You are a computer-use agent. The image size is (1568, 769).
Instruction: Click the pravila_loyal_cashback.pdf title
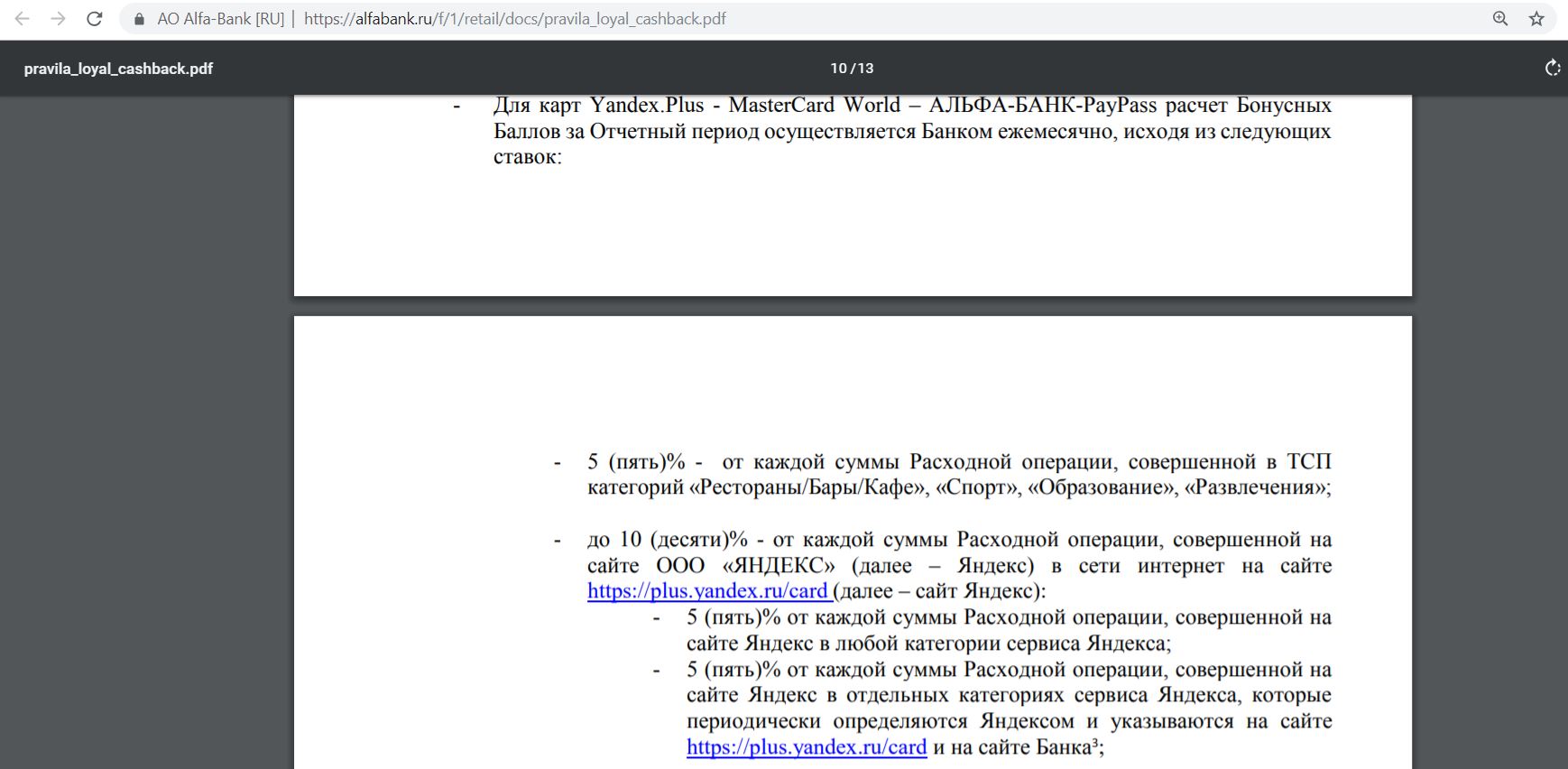tap(118, 69)
